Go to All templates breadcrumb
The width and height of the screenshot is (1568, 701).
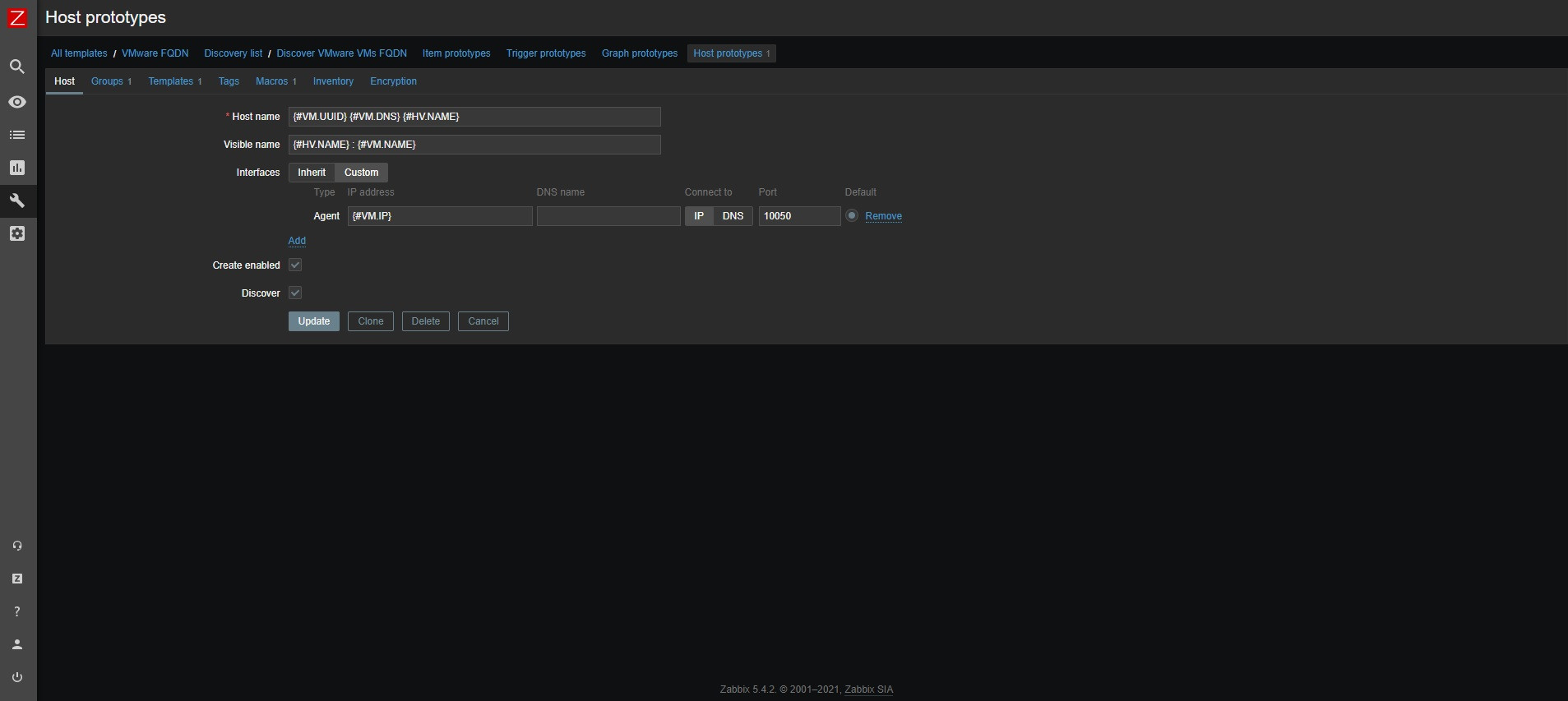click(79, 53)
